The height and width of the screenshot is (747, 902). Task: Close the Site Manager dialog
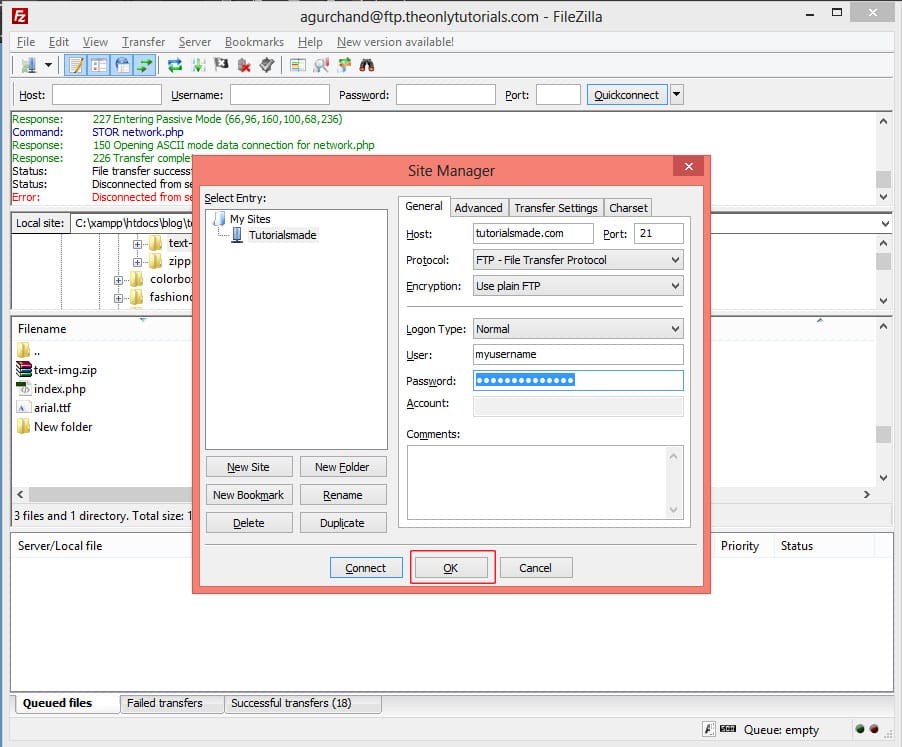(x=689, y=167)
